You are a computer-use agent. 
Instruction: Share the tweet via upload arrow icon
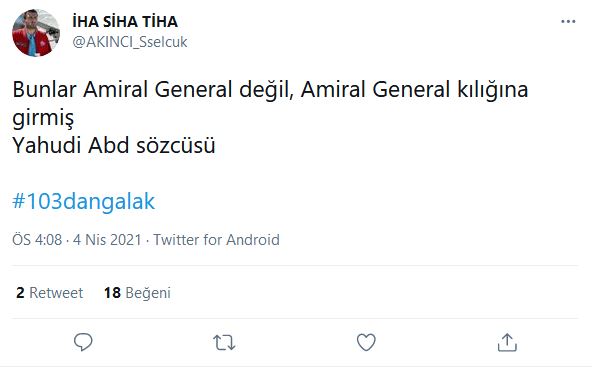(x=507, y=343)
